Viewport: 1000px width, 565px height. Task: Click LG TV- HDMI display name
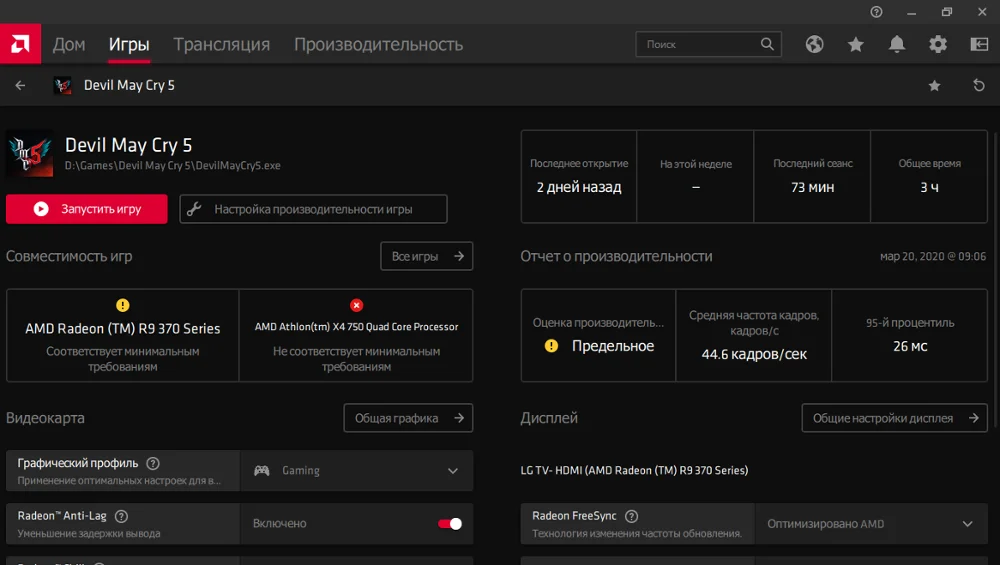(634, 471)
